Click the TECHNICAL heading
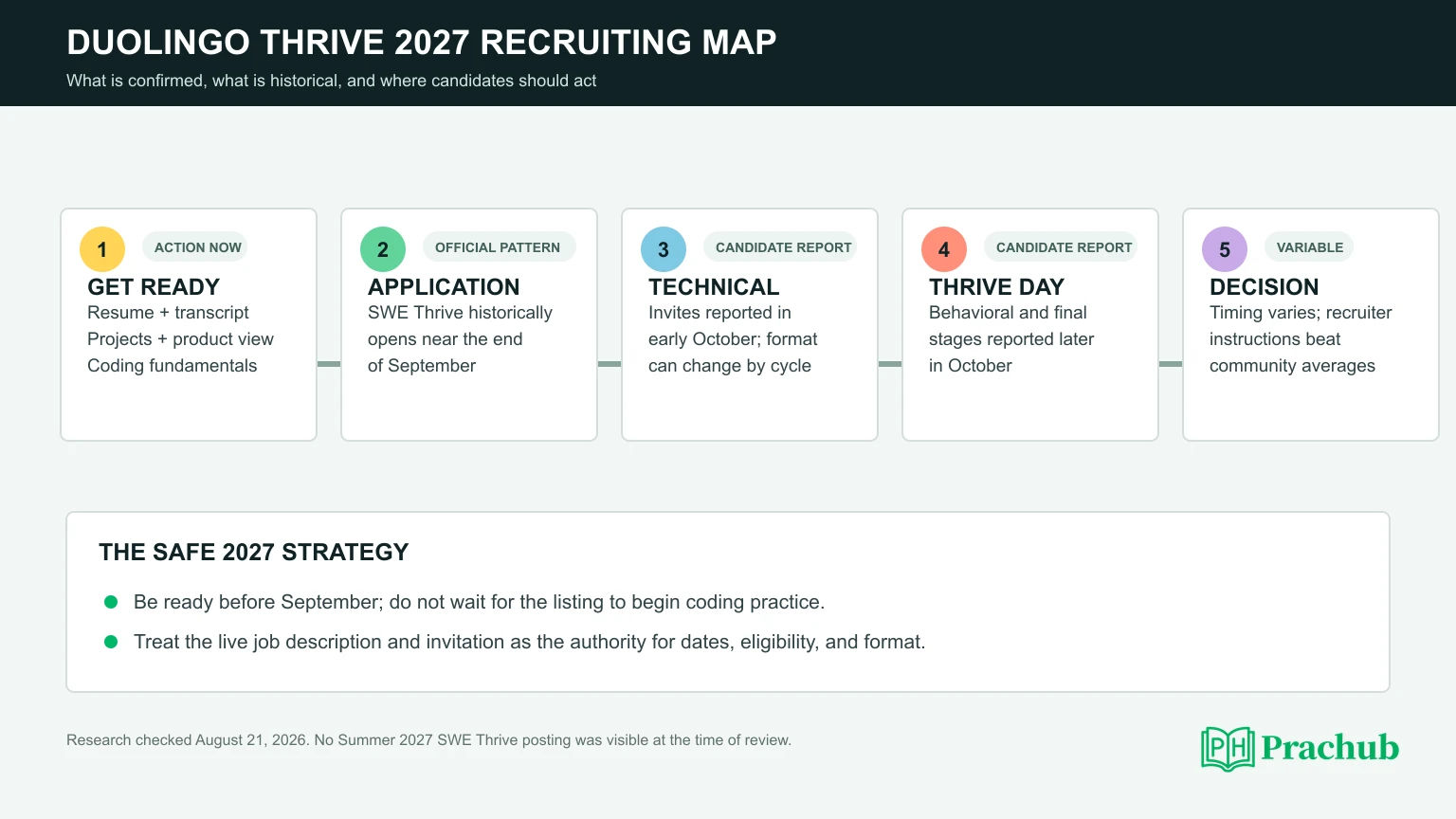Viewport: 1456px width, 819px height. point(714,287)
